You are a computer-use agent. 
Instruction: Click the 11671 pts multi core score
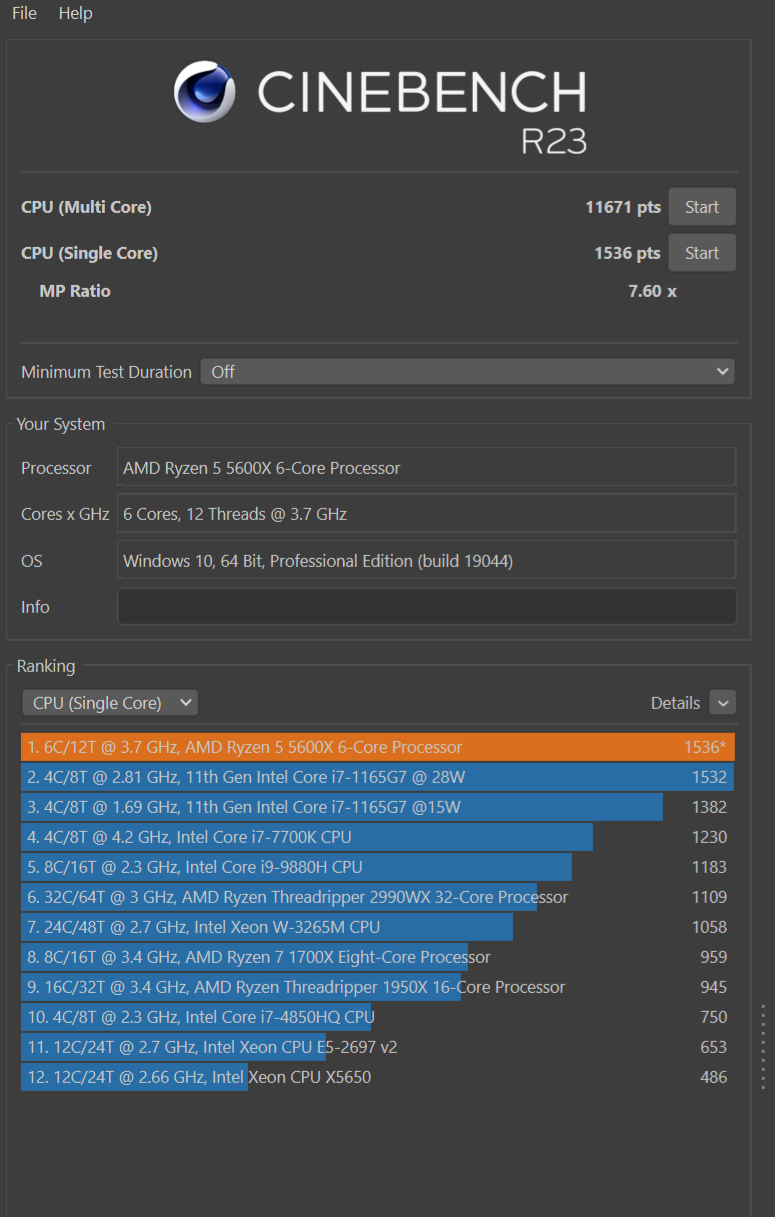click(623, 207)
